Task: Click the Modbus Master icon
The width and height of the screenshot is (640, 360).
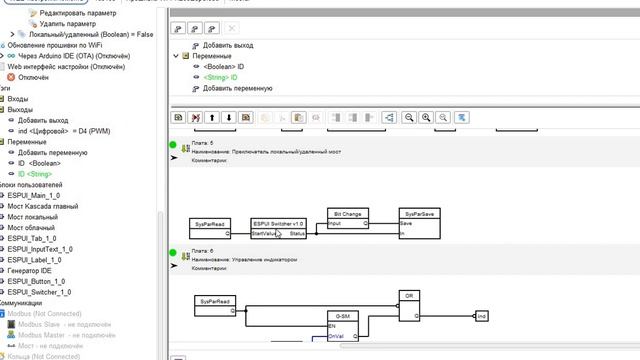Action: tap(11, 335)
